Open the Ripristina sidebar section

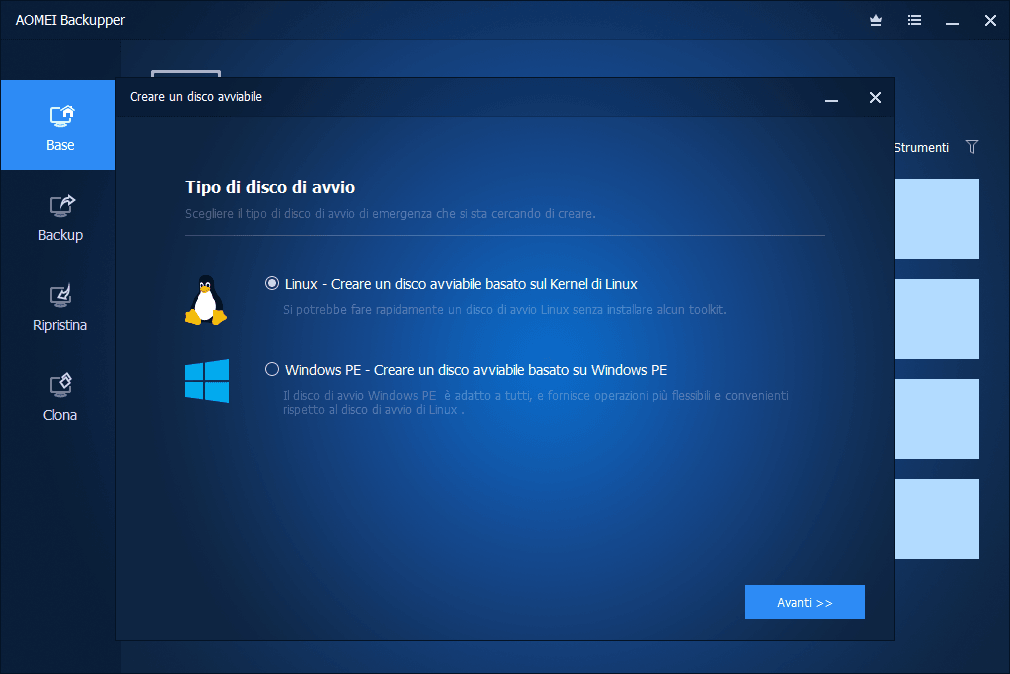[60, 308]
